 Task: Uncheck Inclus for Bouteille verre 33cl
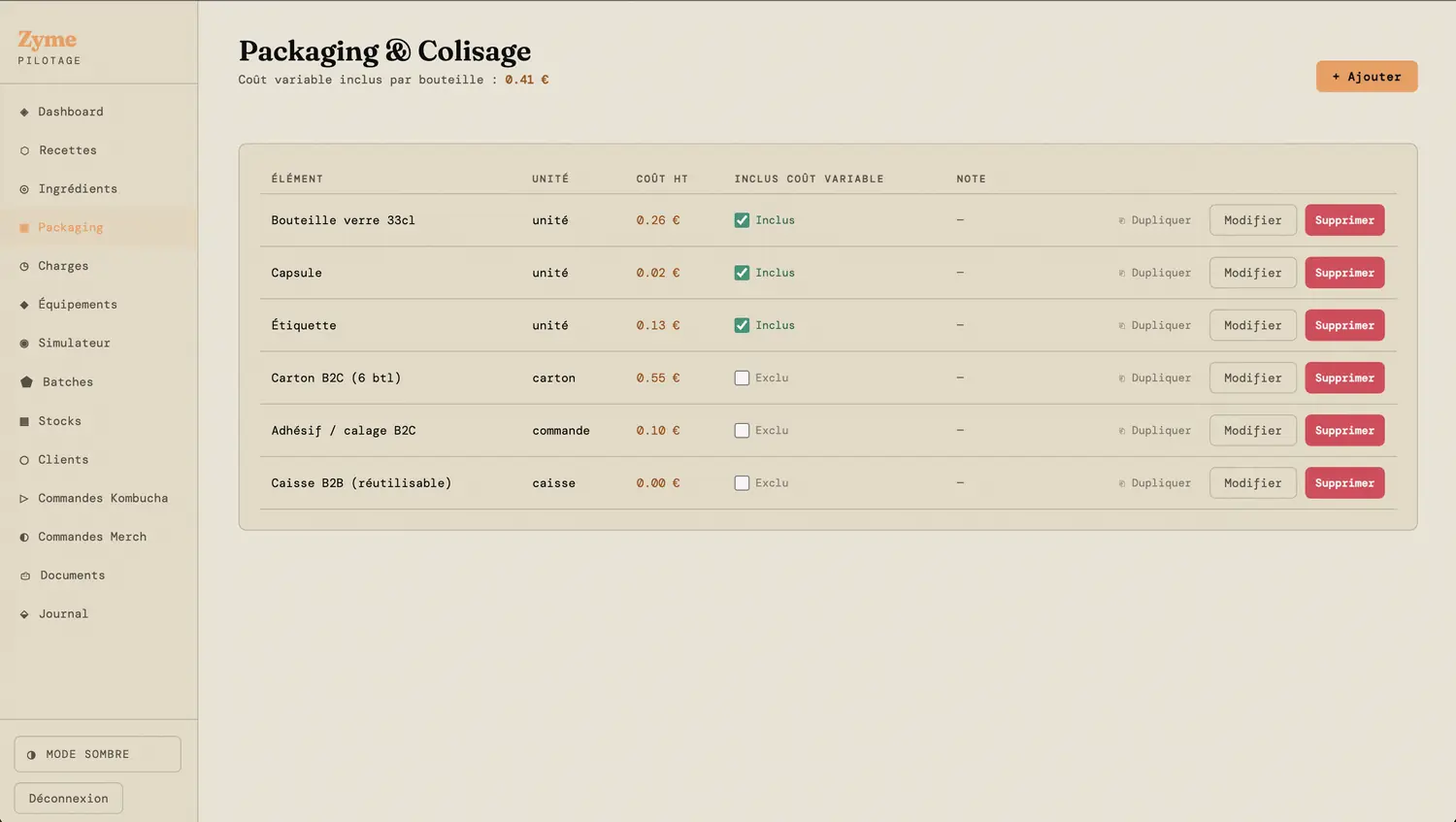pos(742,220)
